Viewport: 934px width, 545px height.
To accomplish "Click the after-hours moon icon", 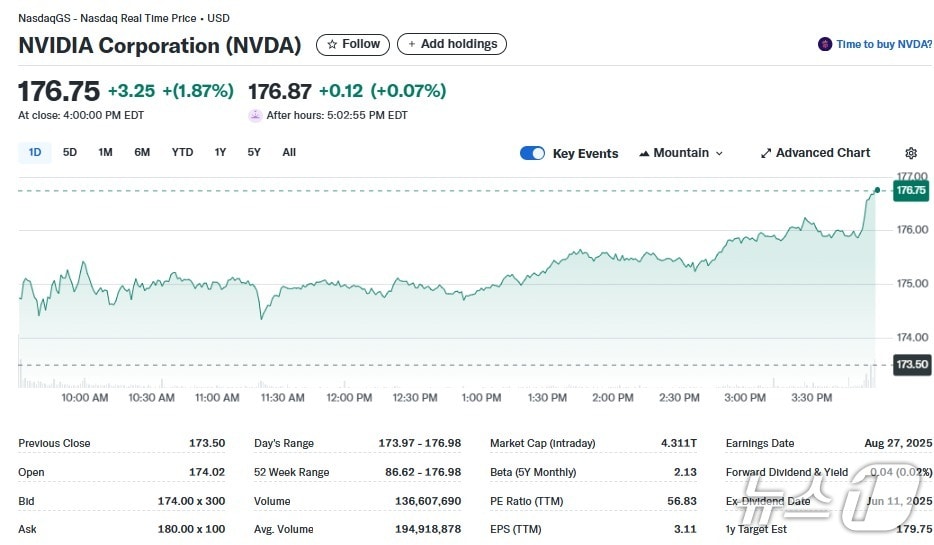I will (x=256, y=115).
